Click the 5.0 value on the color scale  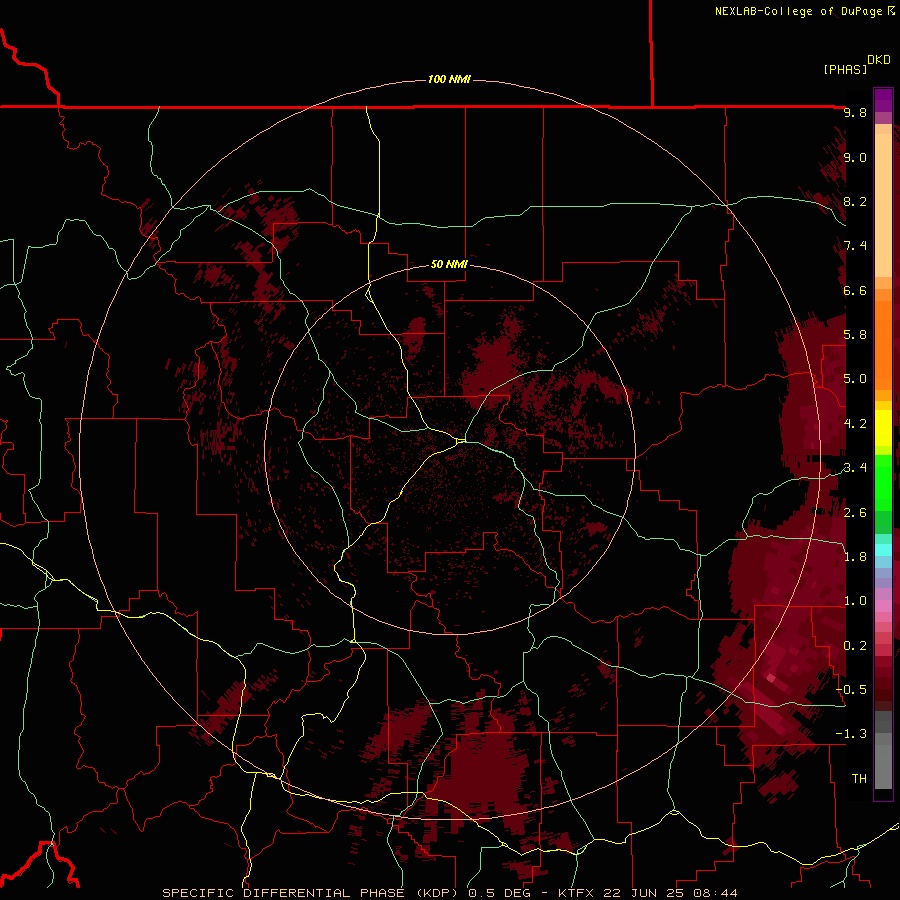pos(855,379)
